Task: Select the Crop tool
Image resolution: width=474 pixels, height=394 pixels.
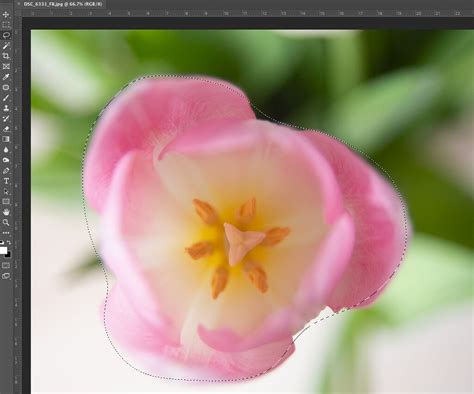Action: click(6, 56)
